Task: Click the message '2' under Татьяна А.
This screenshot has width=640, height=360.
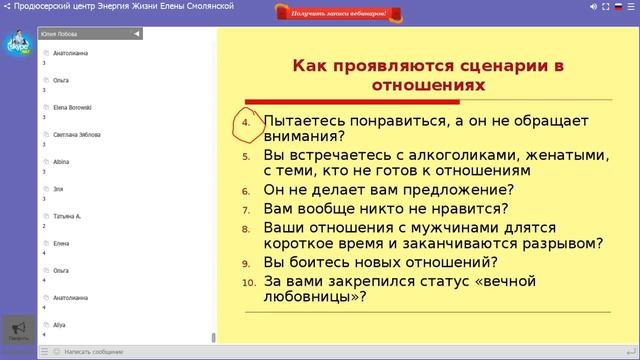Action: point(44,226)
